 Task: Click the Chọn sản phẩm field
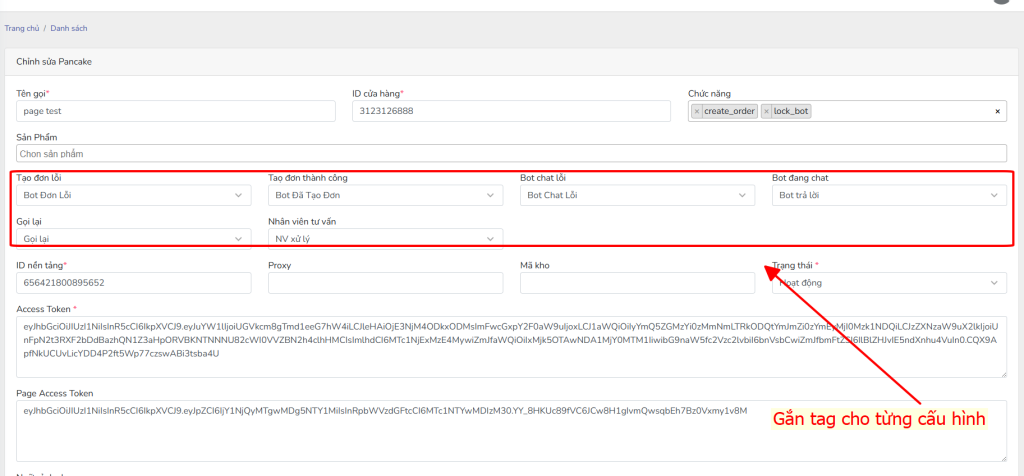511,154
